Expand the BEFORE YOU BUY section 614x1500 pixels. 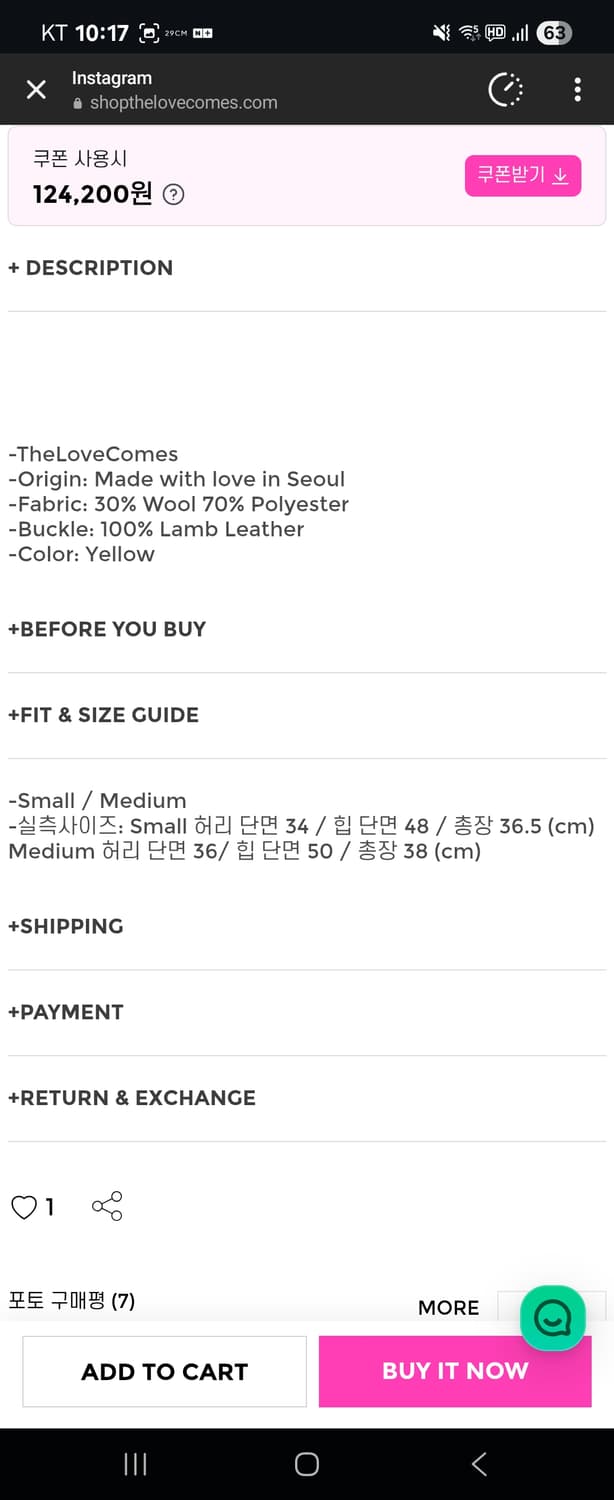point(107,629)
